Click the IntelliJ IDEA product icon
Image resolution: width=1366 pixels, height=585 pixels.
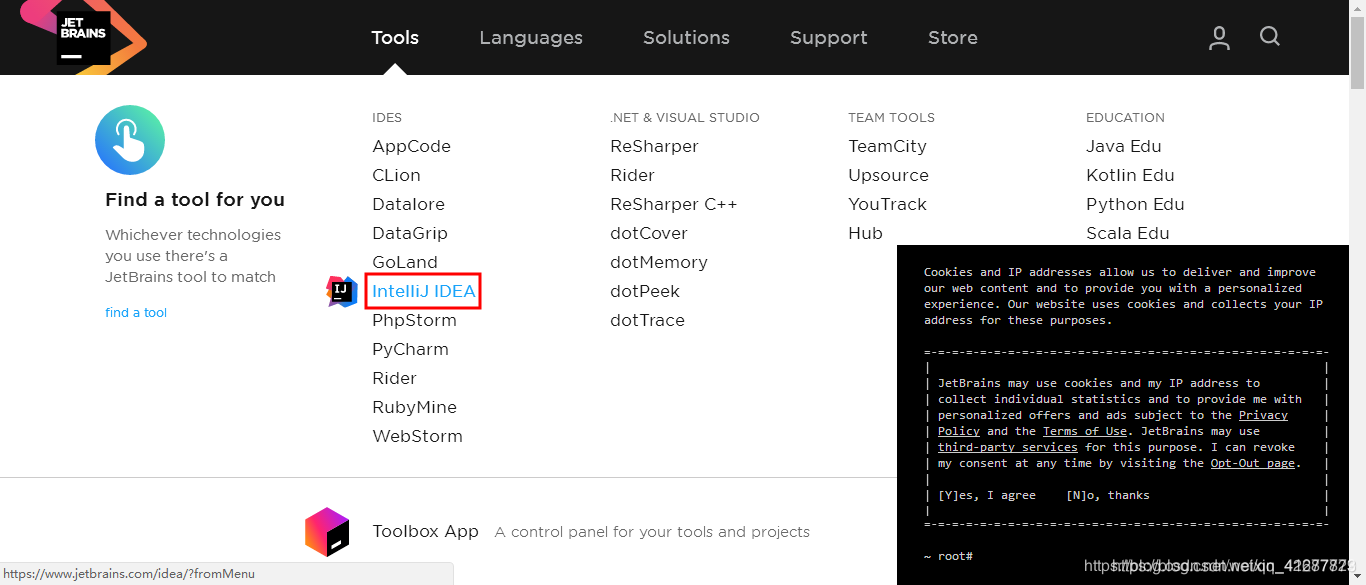[342, 292]
